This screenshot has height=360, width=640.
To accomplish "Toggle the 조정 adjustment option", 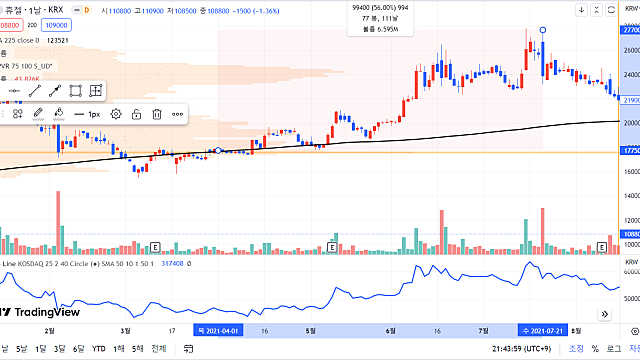I will point(576,349).
